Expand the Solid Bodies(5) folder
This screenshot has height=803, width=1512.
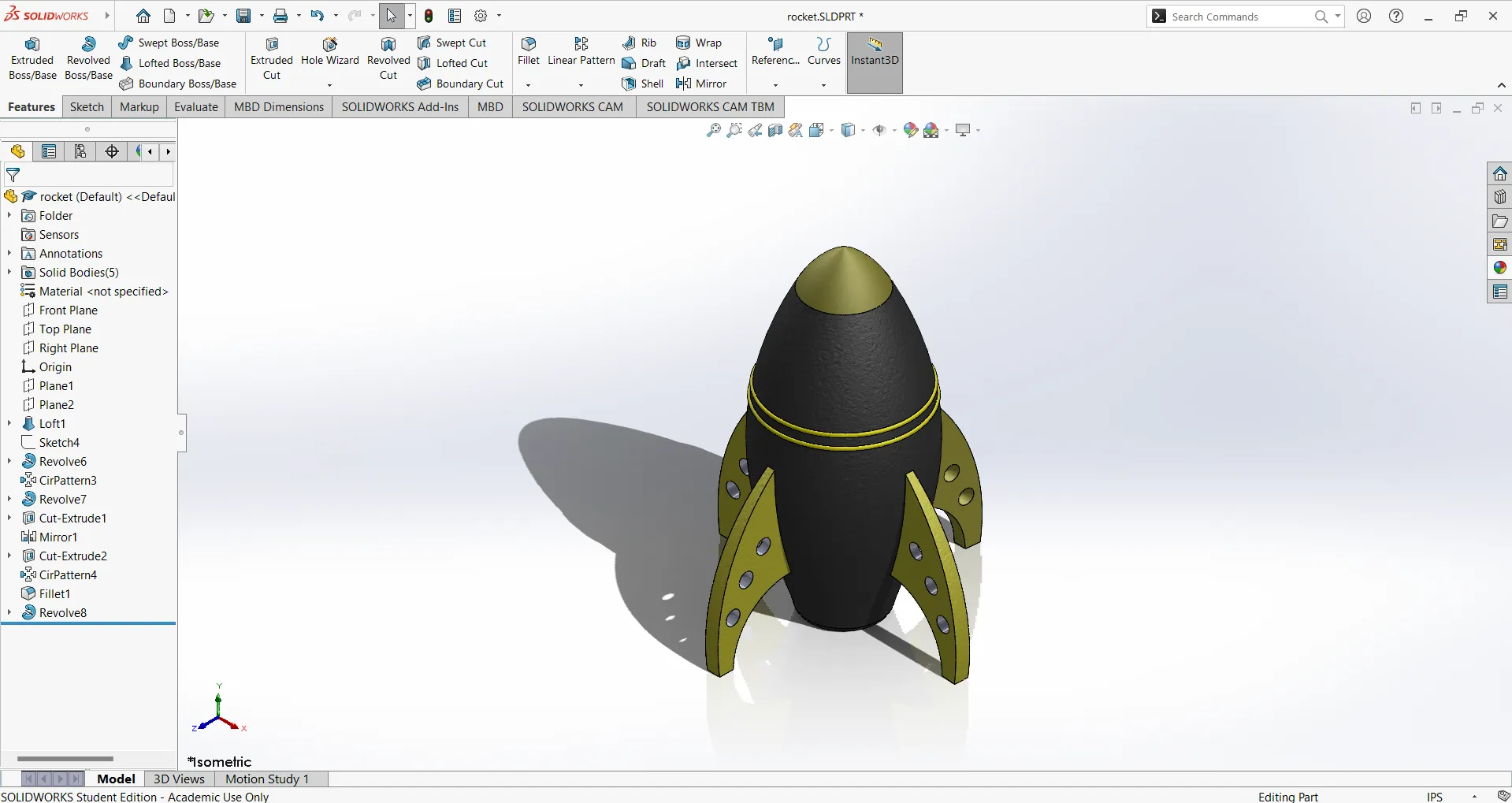coord(9,272)
